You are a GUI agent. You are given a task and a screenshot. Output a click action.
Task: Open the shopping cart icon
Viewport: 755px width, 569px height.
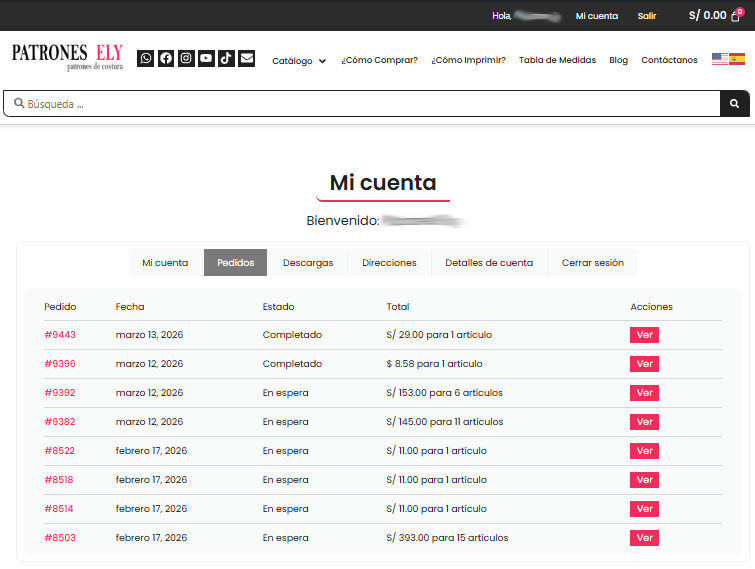click(737, 16)
